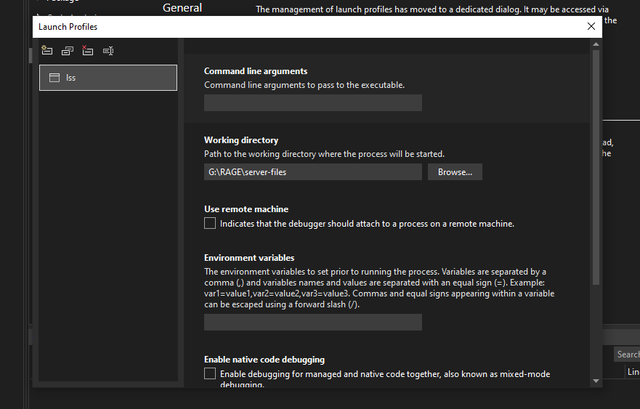Rename the selected launch profile
Viewport: 640px width, 409px height.
[x=108, y=51]
